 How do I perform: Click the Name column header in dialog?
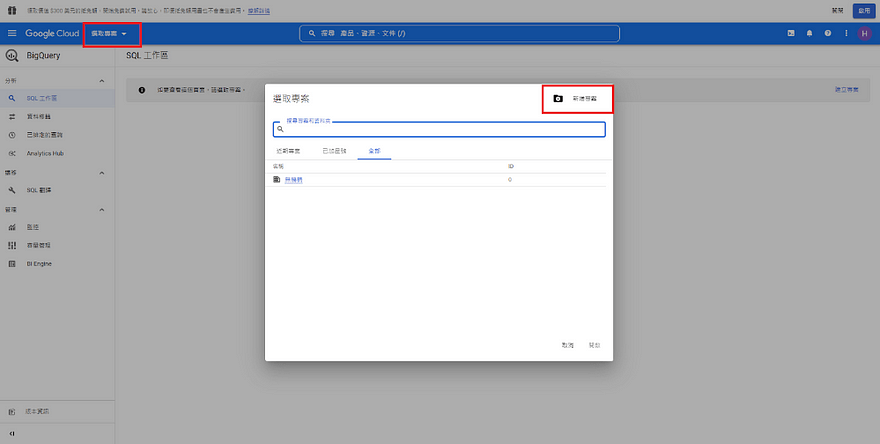click(x=278, y=167)
